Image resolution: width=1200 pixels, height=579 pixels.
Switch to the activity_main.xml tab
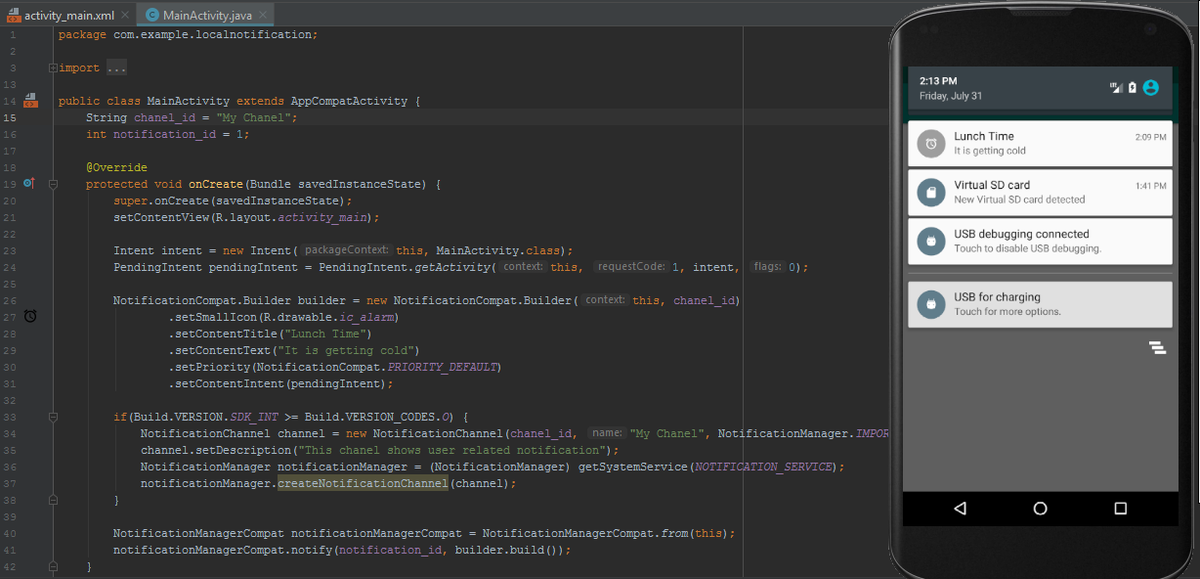[x=67, y=16]
